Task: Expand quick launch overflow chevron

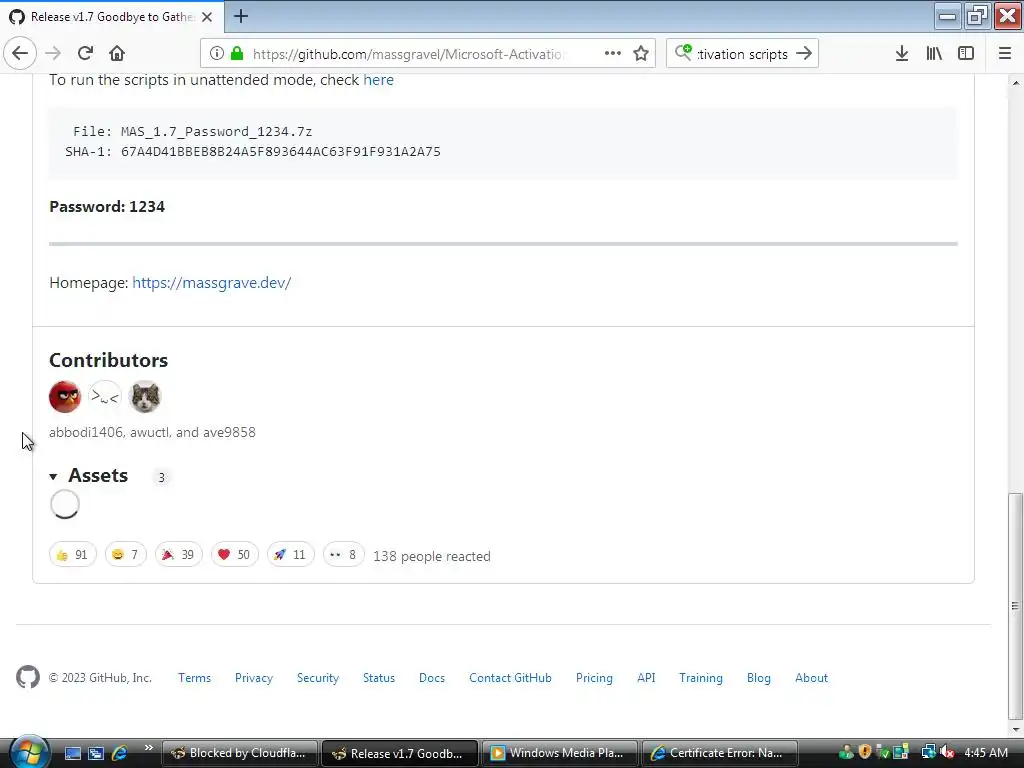Action: 148,748
